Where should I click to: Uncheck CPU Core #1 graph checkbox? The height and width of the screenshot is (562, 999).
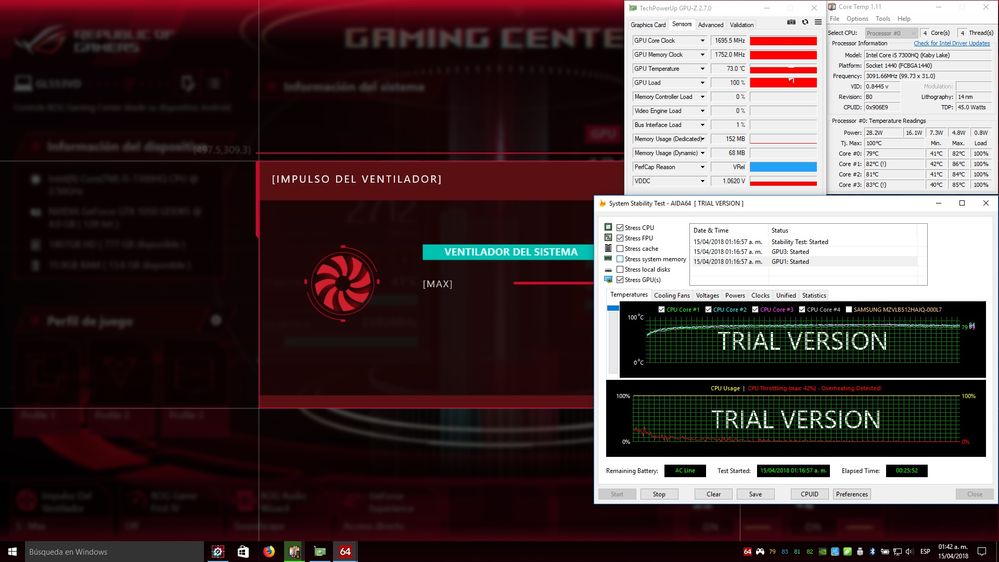[x=661, y=310]
